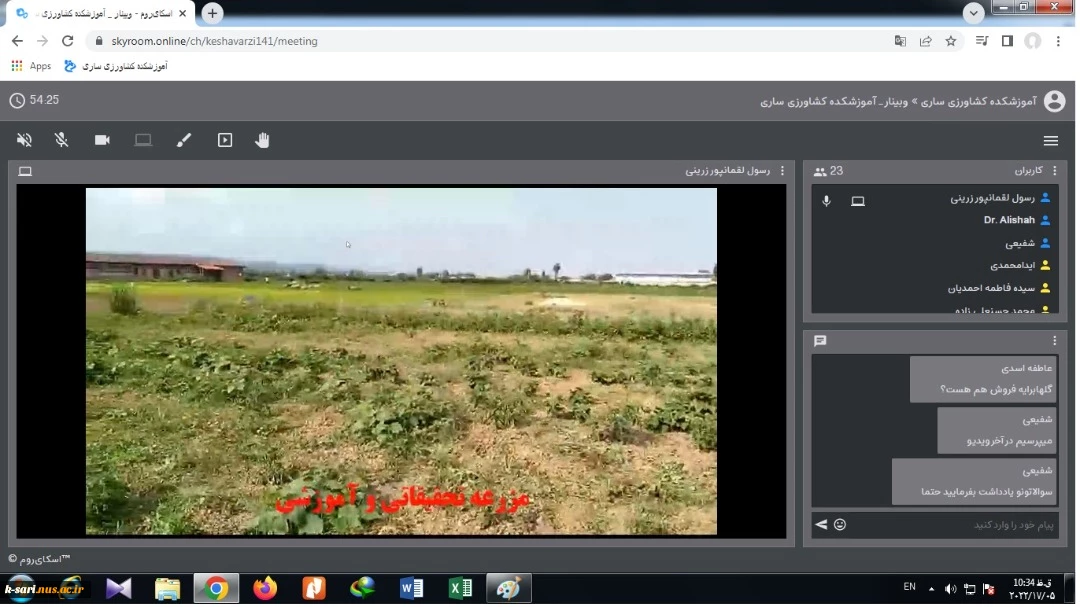The image size is (1080, 607).
Task: Reload the Skyroom page
Action: (x=68, y=41)
